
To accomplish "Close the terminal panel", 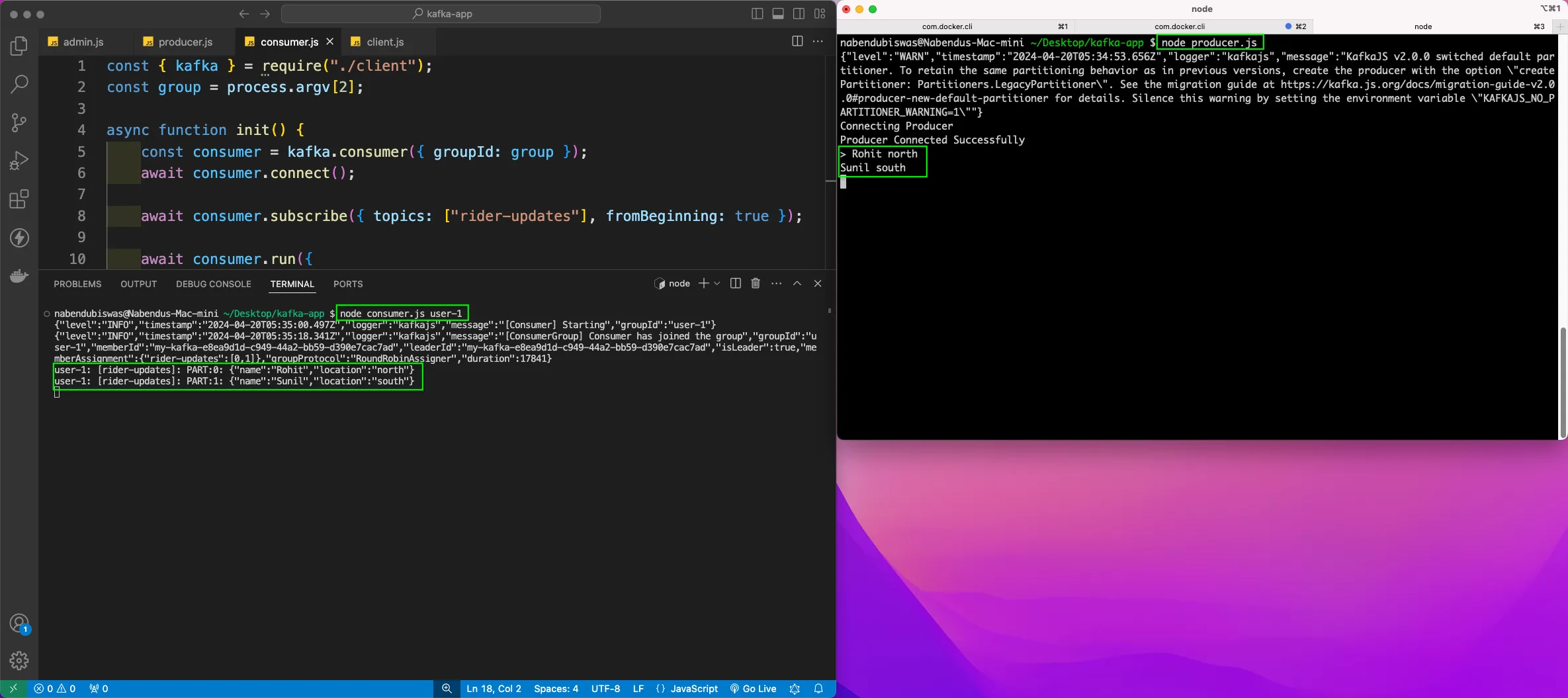I will pyautogui.click(x=818, y=283).
